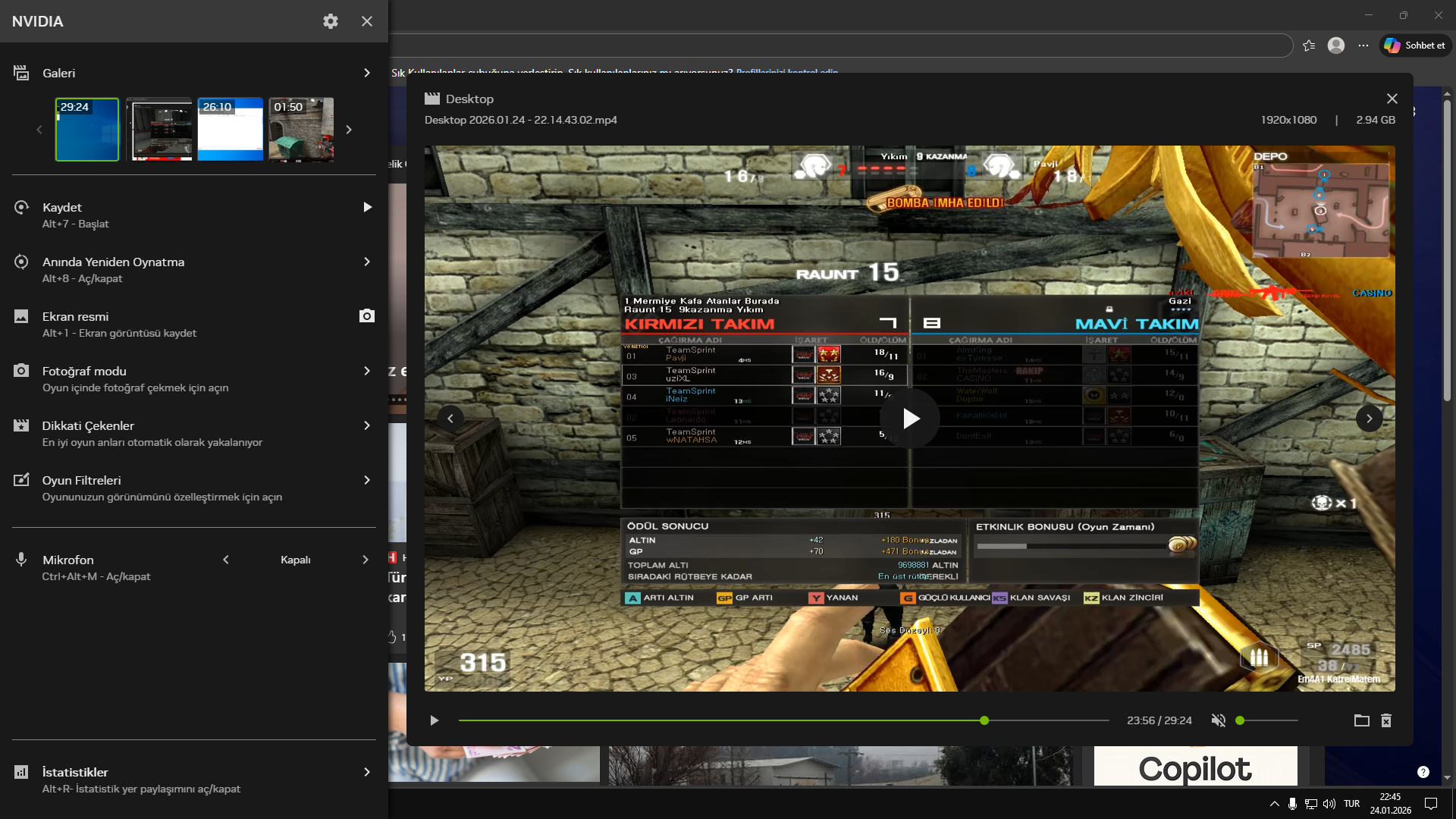Open the taskbar clock and date

pyautogui.click(x=1391, y=804)
